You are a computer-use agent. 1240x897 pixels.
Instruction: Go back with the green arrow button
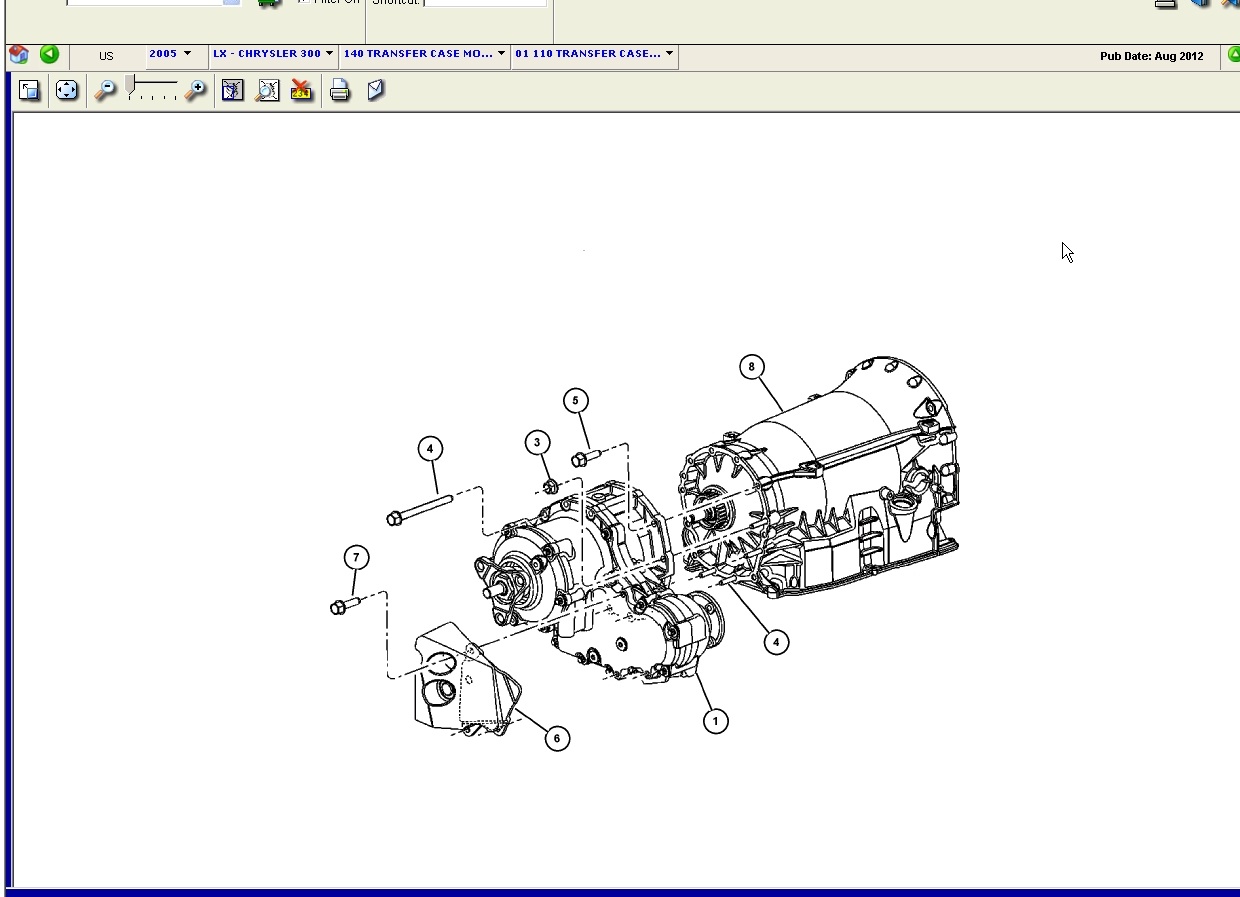point(49,55)
